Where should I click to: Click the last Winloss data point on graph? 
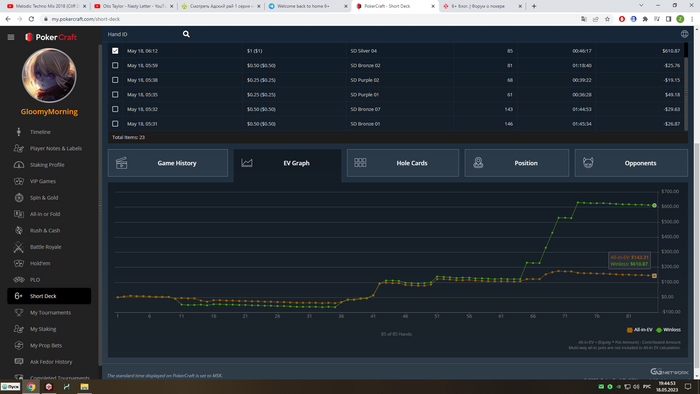point(654,205)
